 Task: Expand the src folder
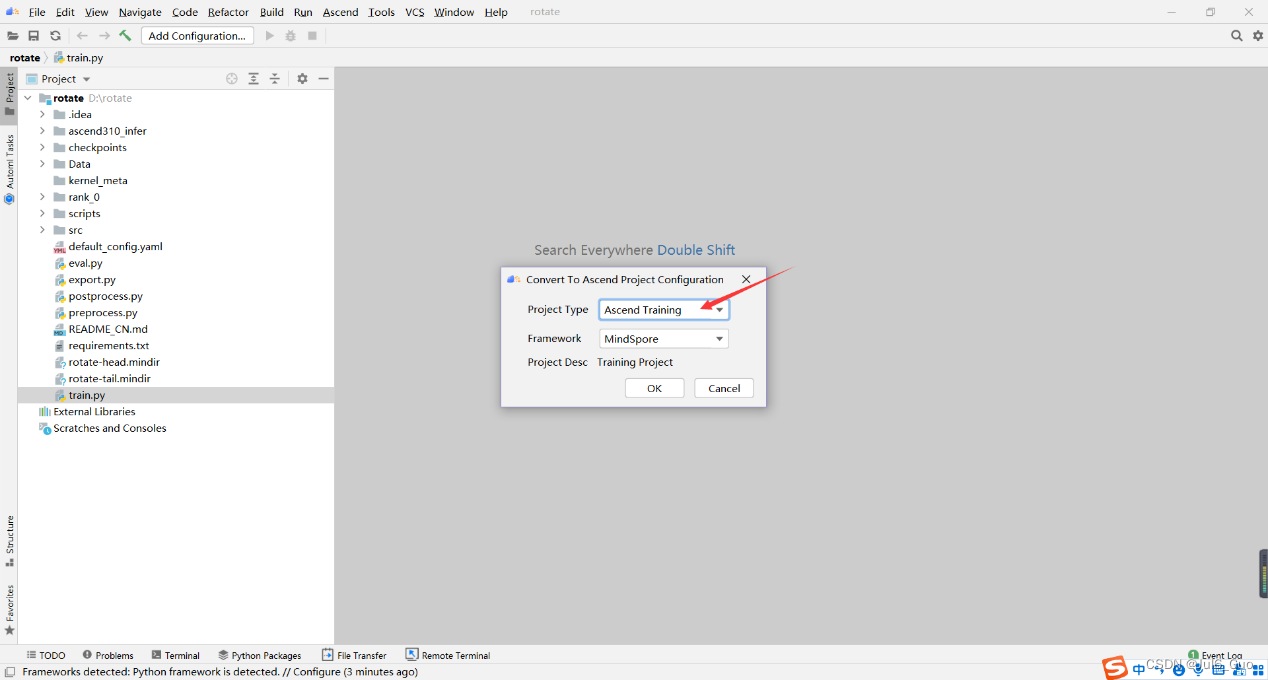pos(42,230)
